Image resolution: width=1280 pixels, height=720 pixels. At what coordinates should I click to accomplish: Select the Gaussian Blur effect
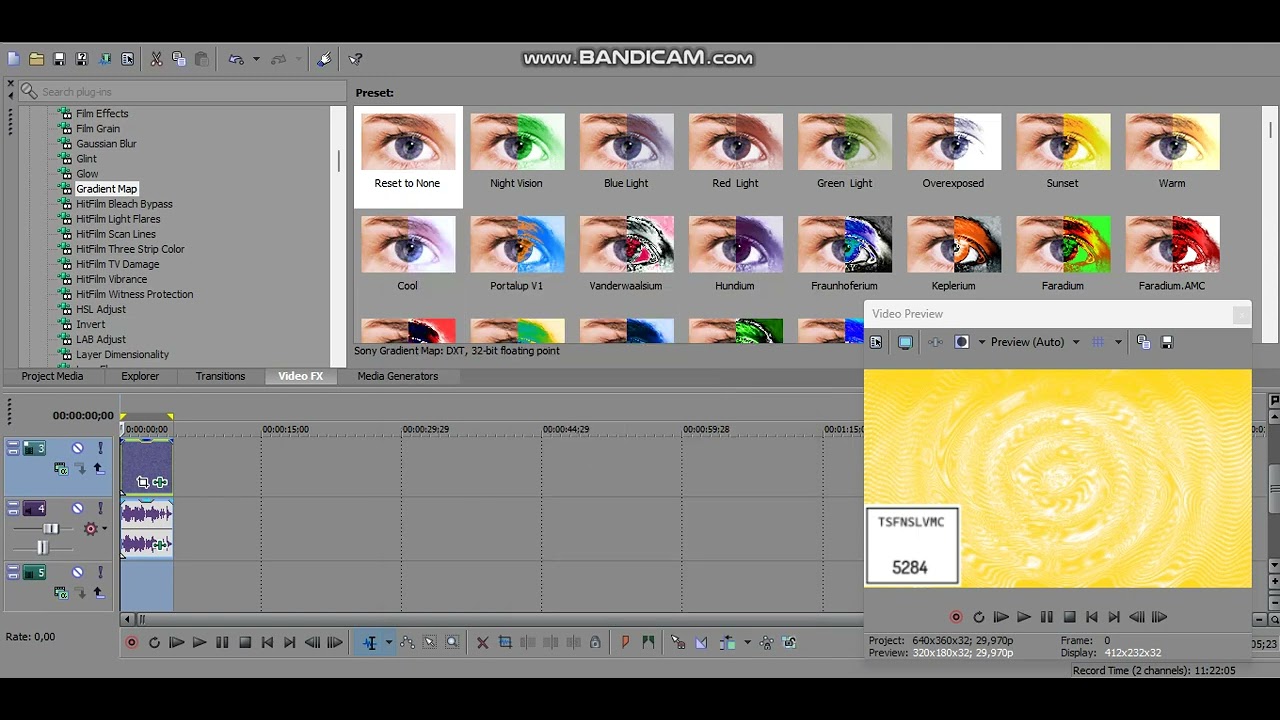coord(106,144)
